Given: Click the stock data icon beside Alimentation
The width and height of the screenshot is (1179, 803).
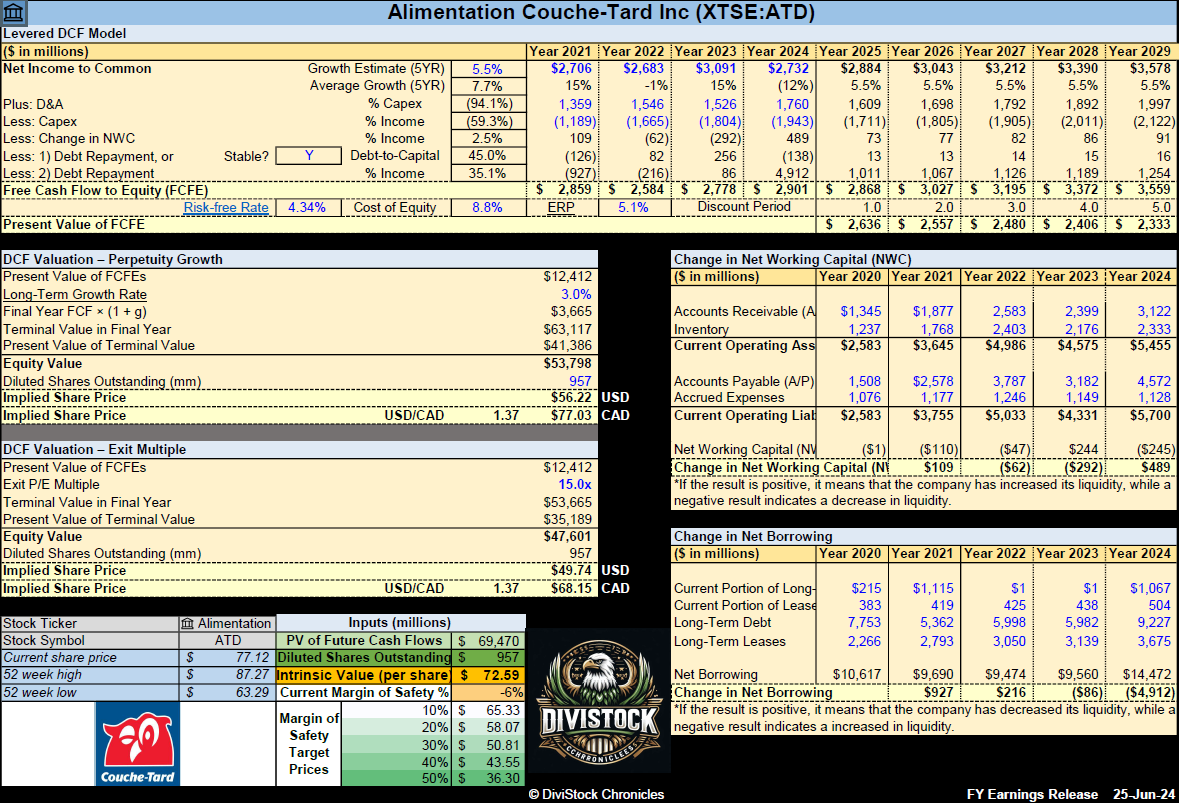Looking at the screenshot, I should coord(187,623).
